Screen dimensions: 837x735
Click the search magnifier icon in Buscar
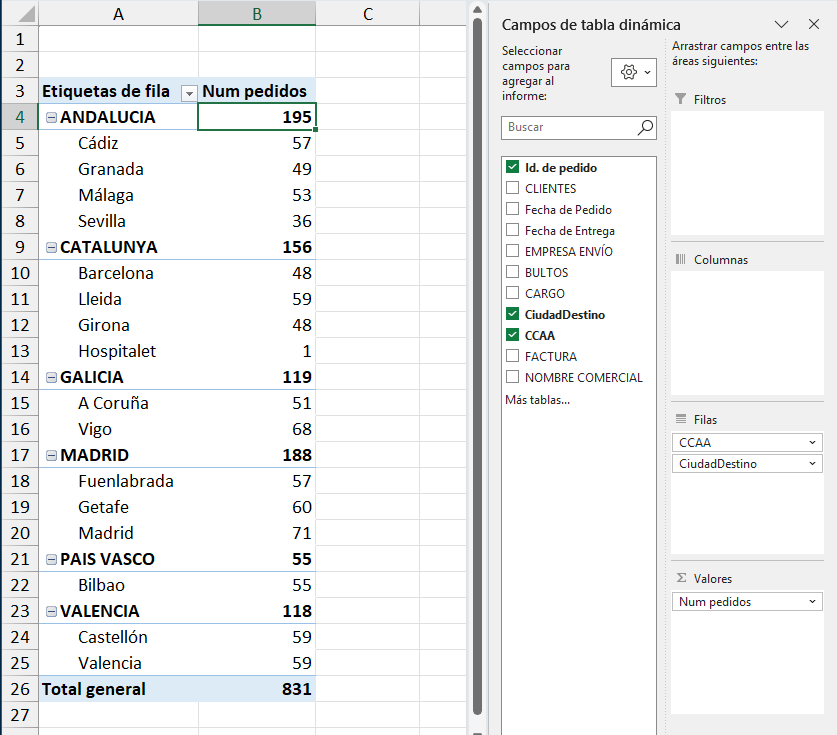click(x=645, y=128)
